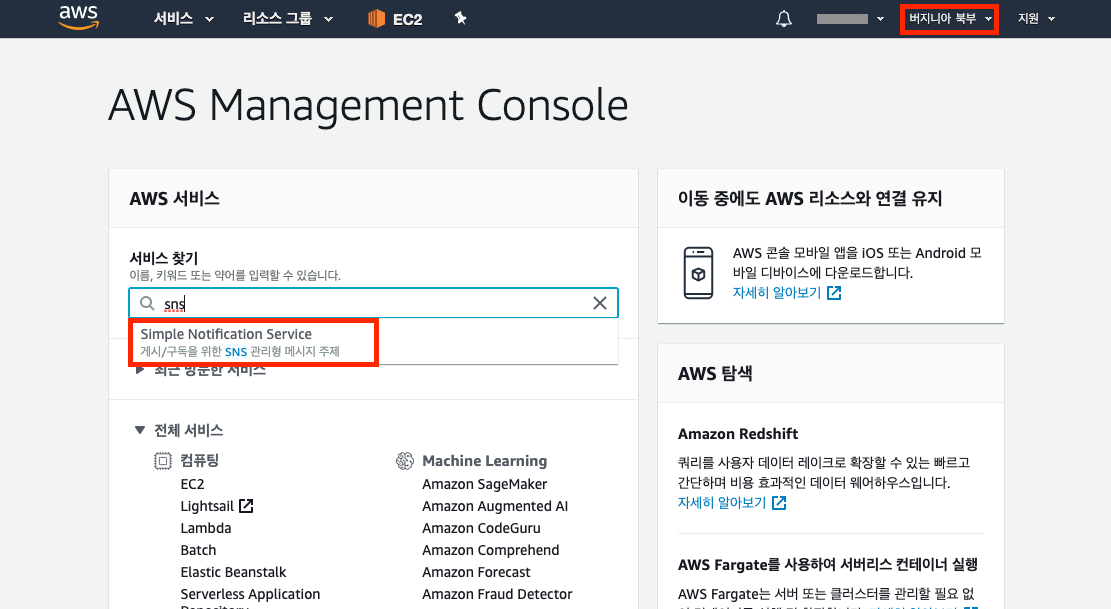Viewport: 1111px width, 609px height.
Task: Click the Machine Learning category heading
Action: tap(485, 461)
